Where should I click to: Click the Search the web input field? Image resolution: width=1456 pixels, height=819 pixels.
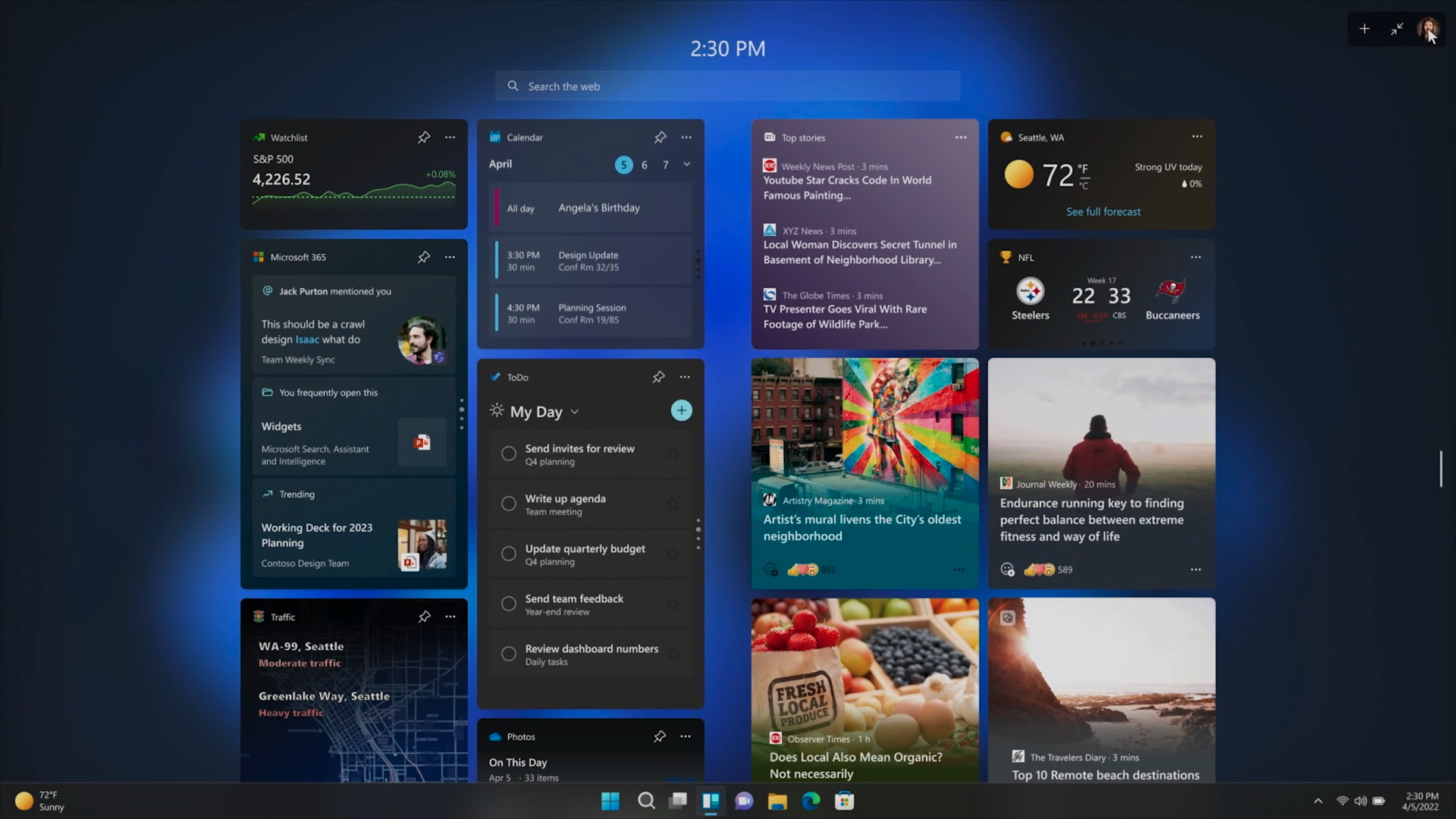pos(728,86)
